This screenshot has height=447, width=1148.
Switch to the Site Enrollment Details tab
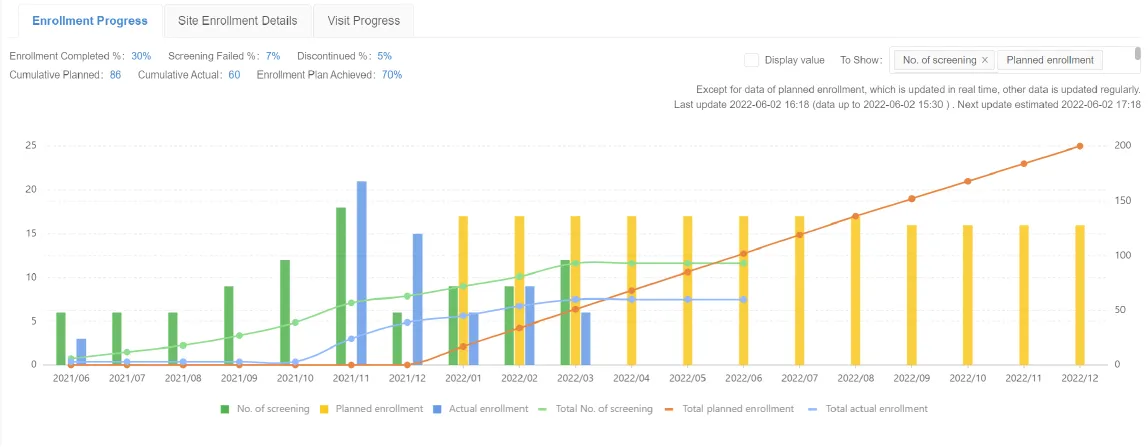pos(237,20)
